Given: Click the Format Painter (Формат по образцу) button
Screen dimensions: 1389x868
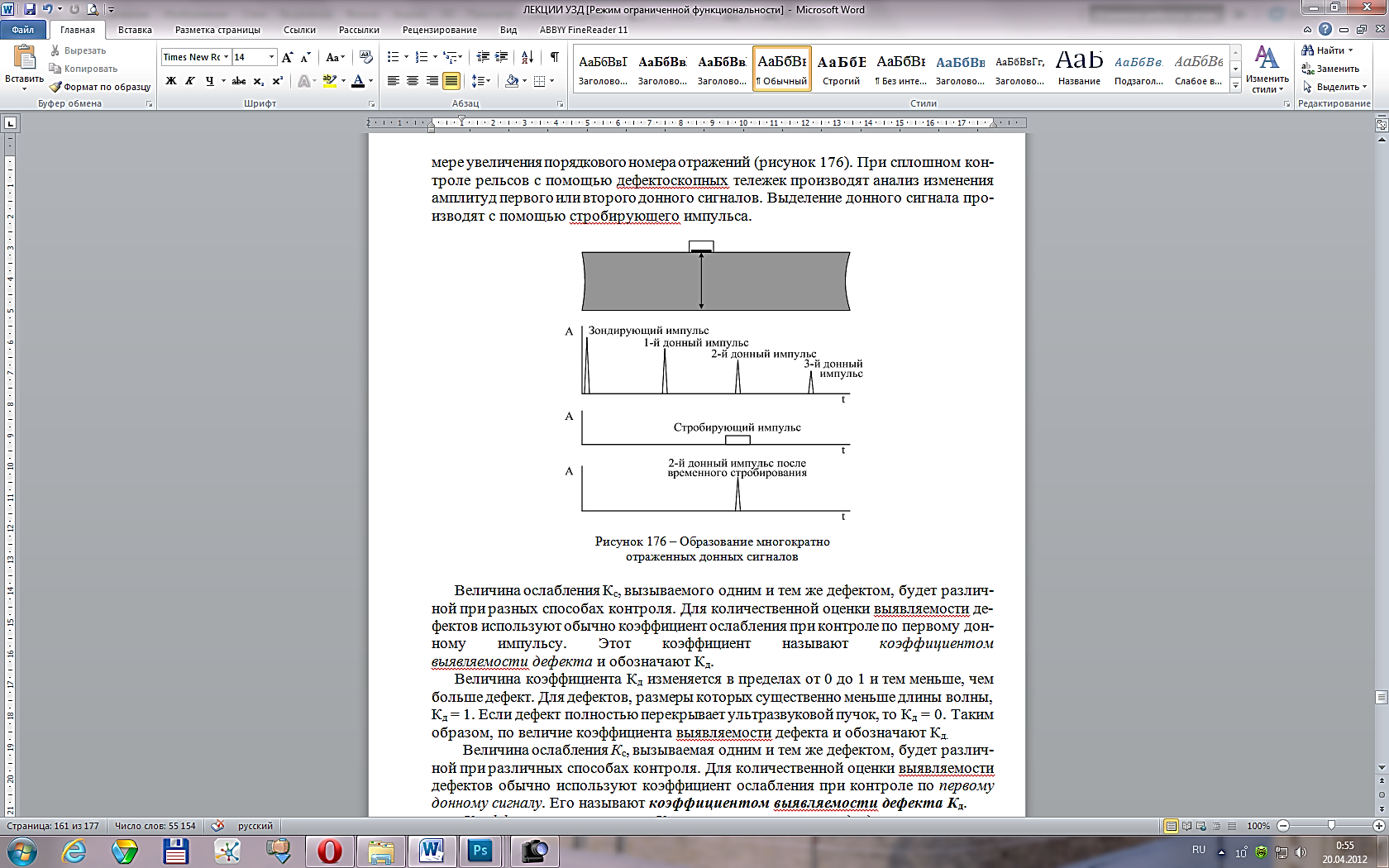Looking at the screenshot, I should tap(100, 87).
